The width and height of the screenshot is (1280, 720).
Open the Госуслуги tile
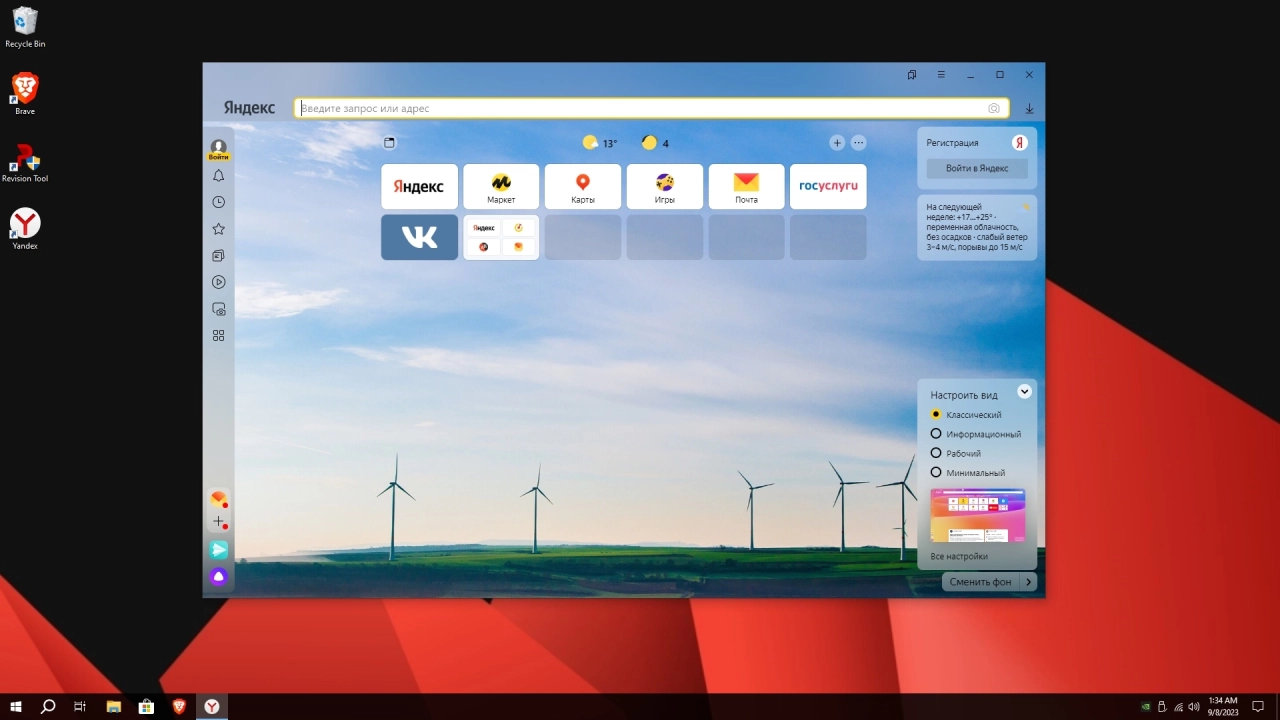pos(828,187)
